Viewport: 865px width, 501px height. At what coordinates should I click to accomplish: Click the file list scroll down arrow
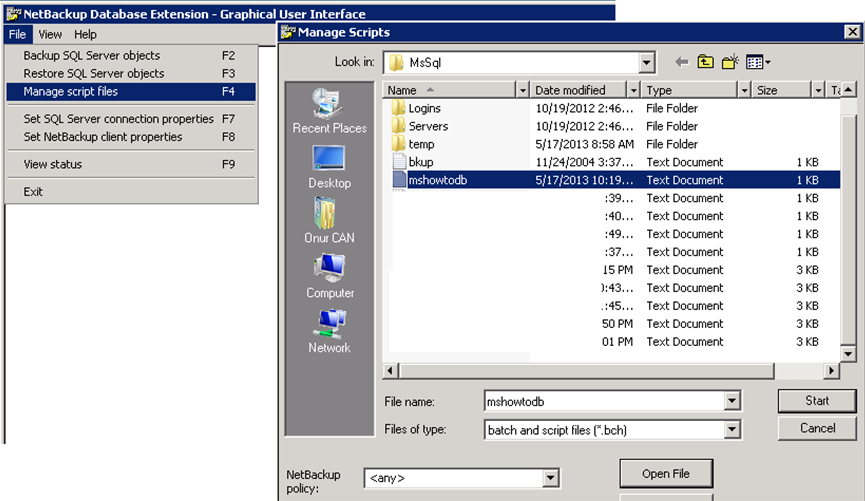pos(848,353)
